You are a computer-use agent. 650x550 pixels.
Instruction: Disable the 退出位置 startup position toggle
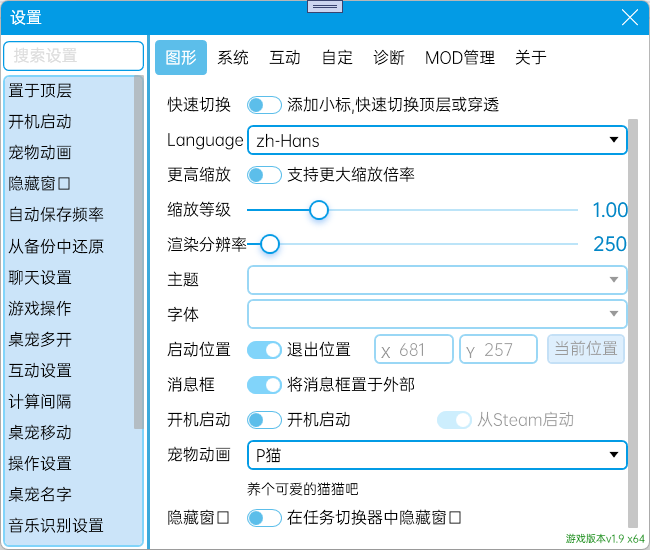[264, 350]
